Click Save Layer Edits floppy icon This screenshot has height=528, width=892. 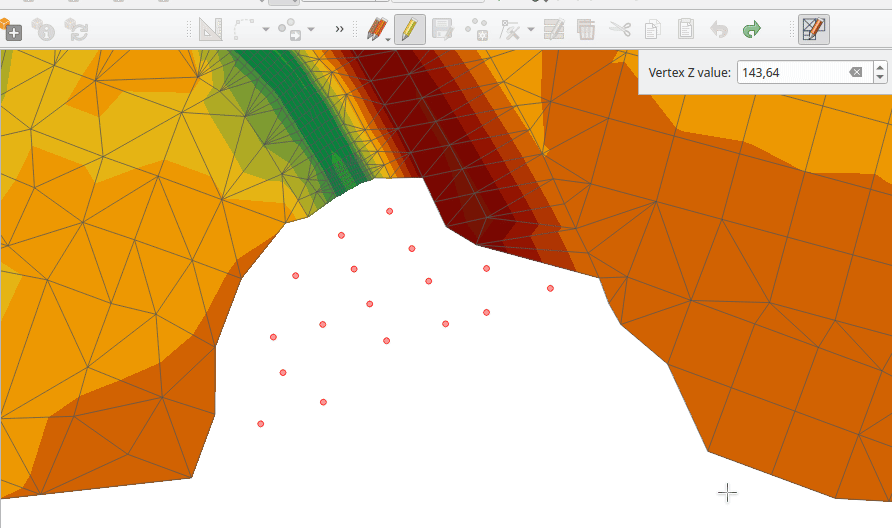[x=443, y=30]
